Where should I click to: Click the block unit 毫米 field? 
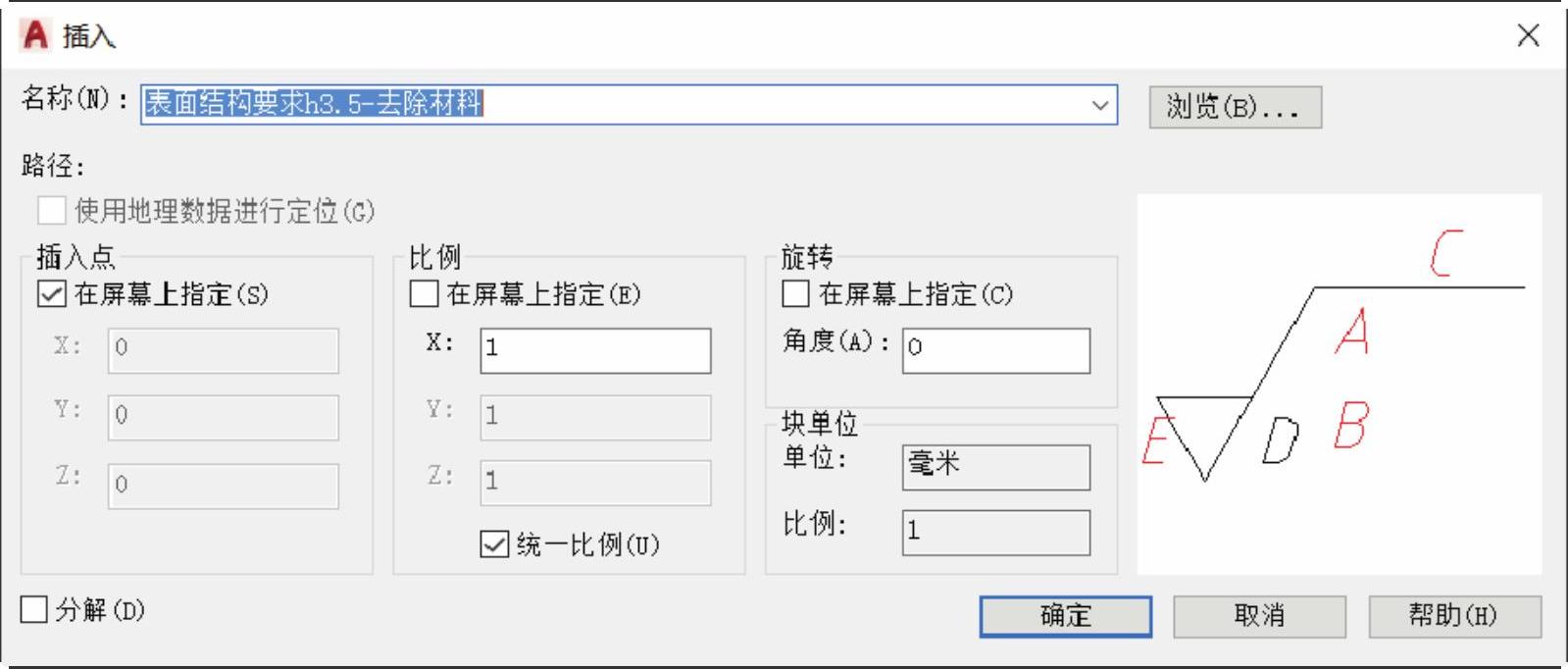click(x=994, y=467)
